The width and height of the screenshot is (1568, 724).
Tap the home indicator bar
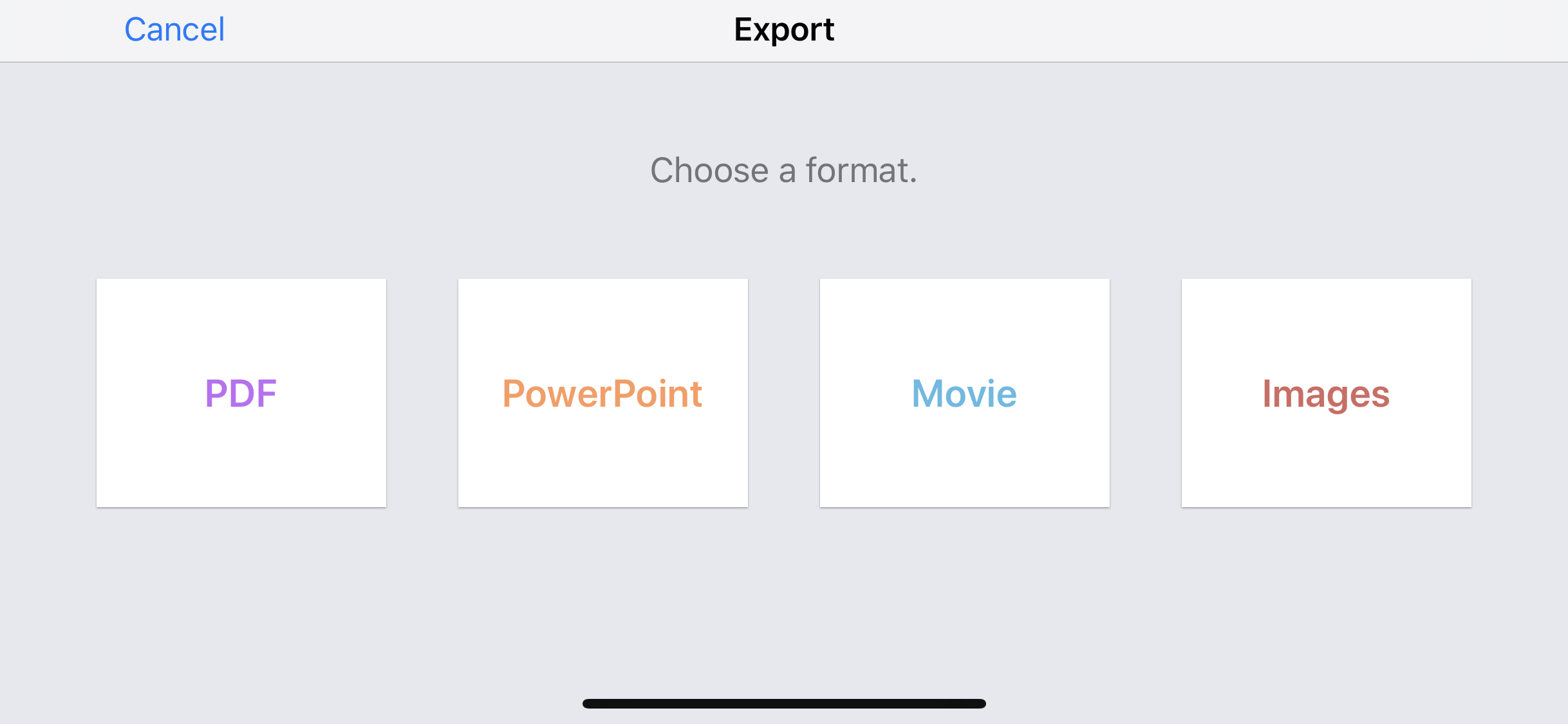tap(784, 703)
